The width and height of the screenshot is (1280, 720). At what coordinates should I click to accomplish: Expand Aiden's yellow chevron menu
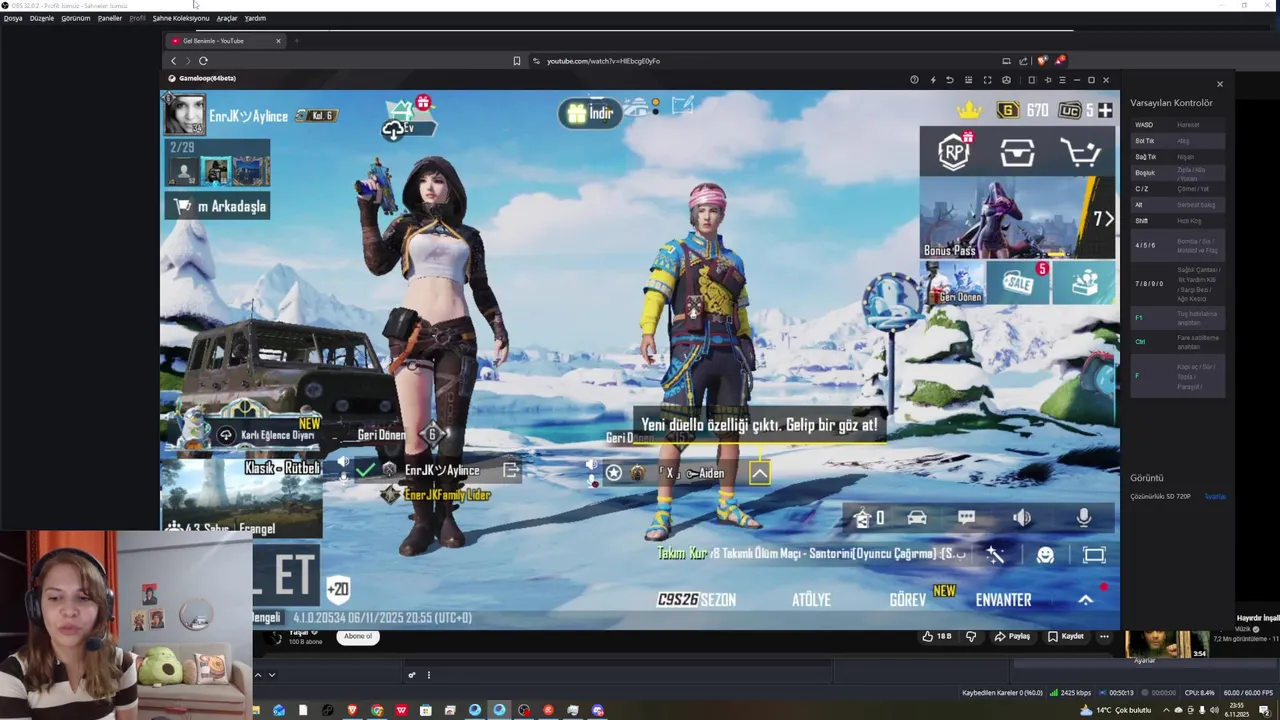point(760,473)
